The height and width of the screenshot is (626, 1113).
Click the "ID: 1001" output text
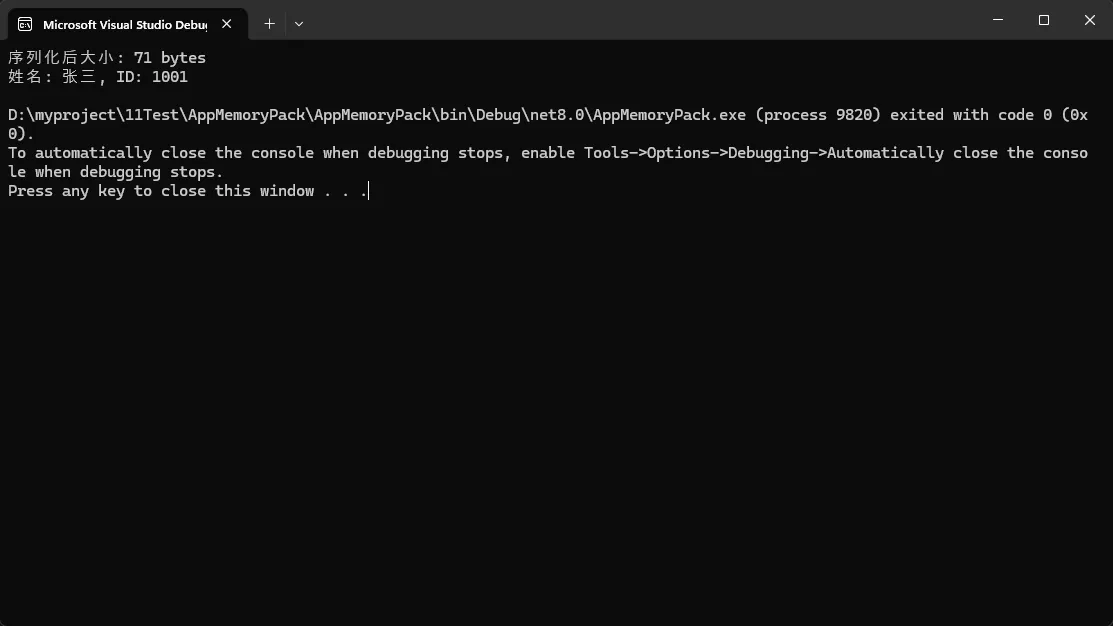pyautogui.click(x=152, y=77)
